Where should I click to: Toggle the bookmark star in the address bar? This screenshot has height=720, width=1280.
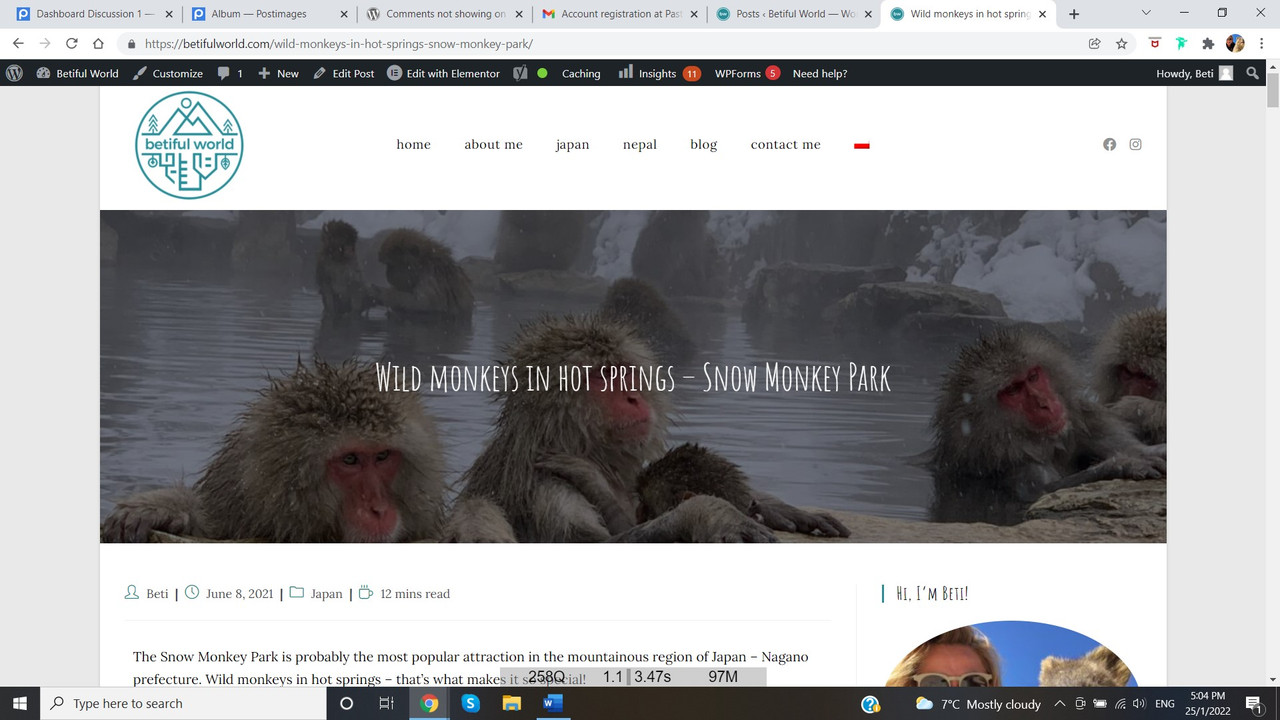[x=1121, y=43]
